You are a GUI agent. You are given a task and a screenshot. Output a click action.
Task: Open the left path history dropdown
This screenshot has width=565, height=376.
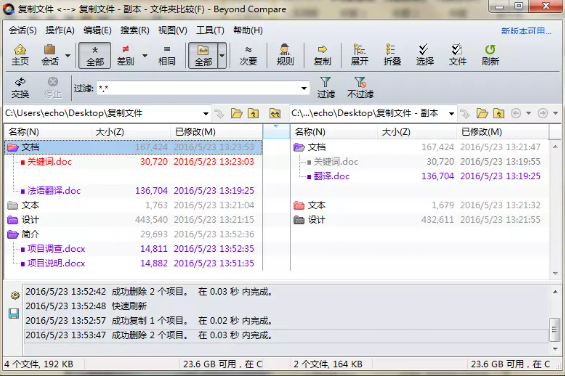206,114
